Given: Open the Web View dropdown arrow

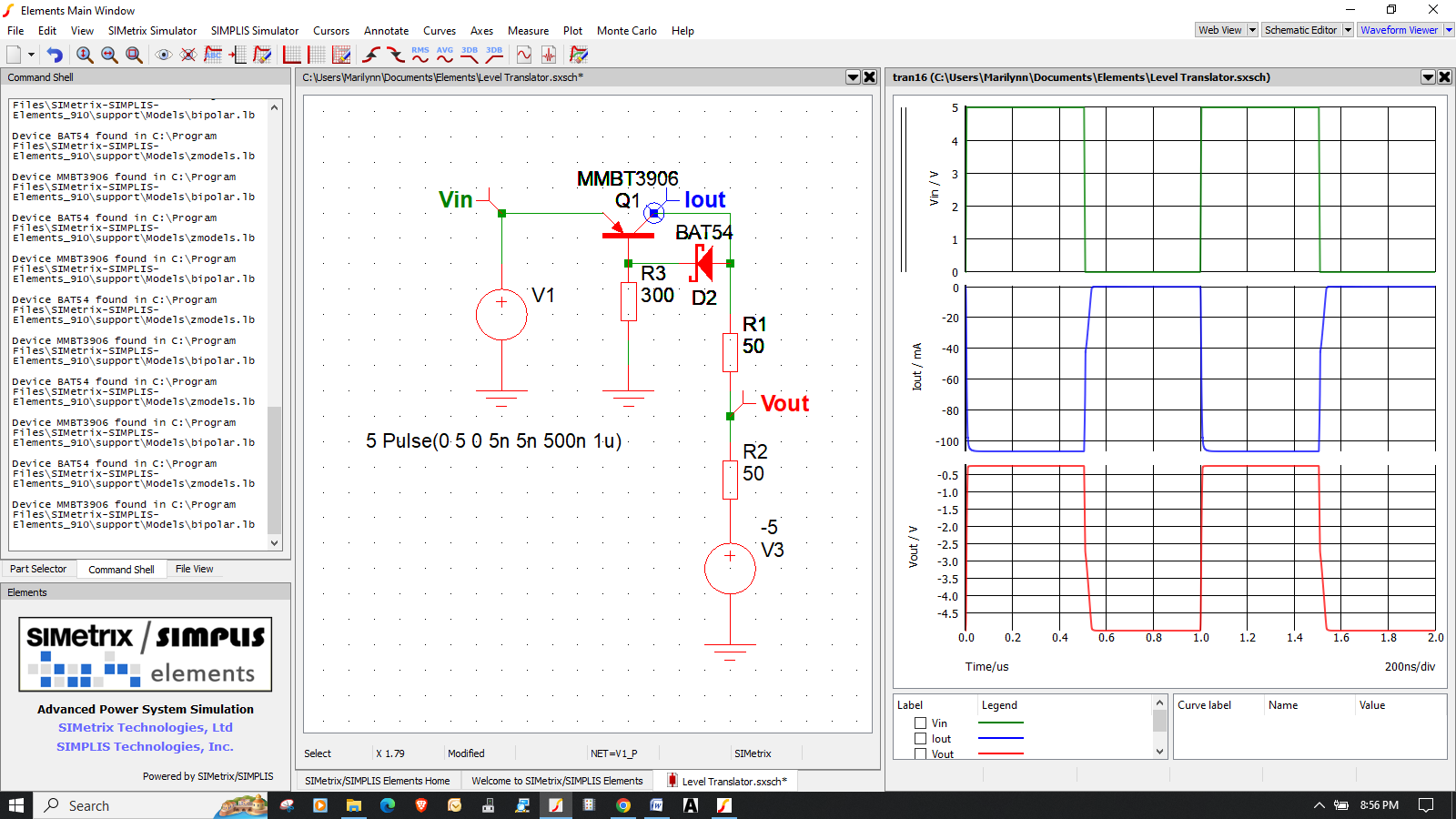Looking at the screenshot, I should 1252,30.
